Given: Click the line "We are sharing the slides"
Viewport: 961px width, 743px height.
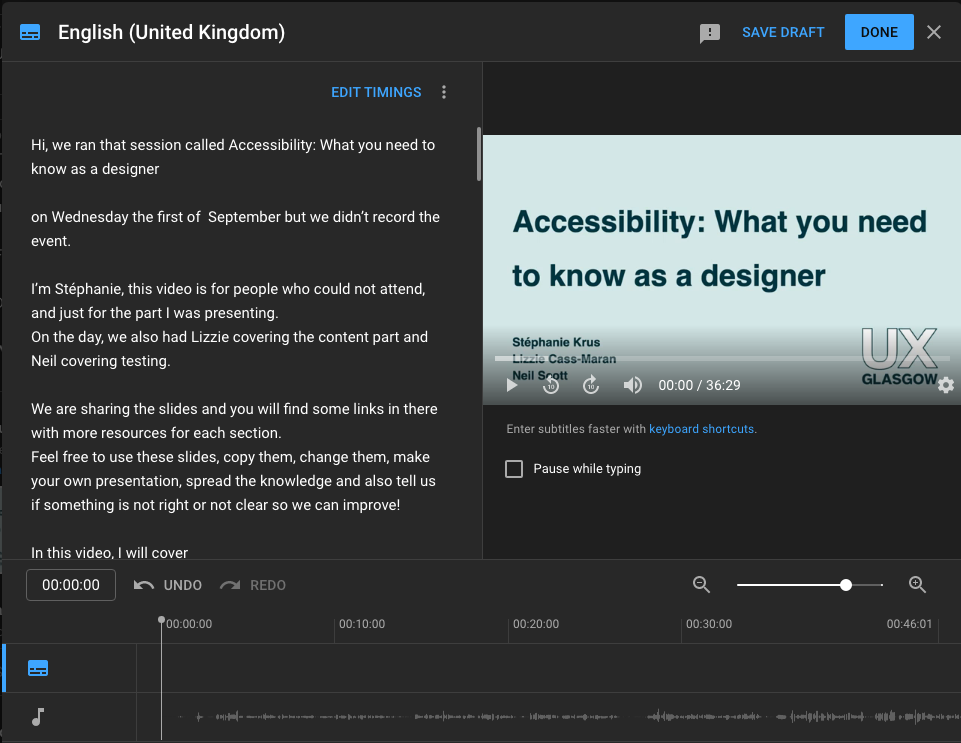Looking at the screenshot, I should (x=234, y=409).
